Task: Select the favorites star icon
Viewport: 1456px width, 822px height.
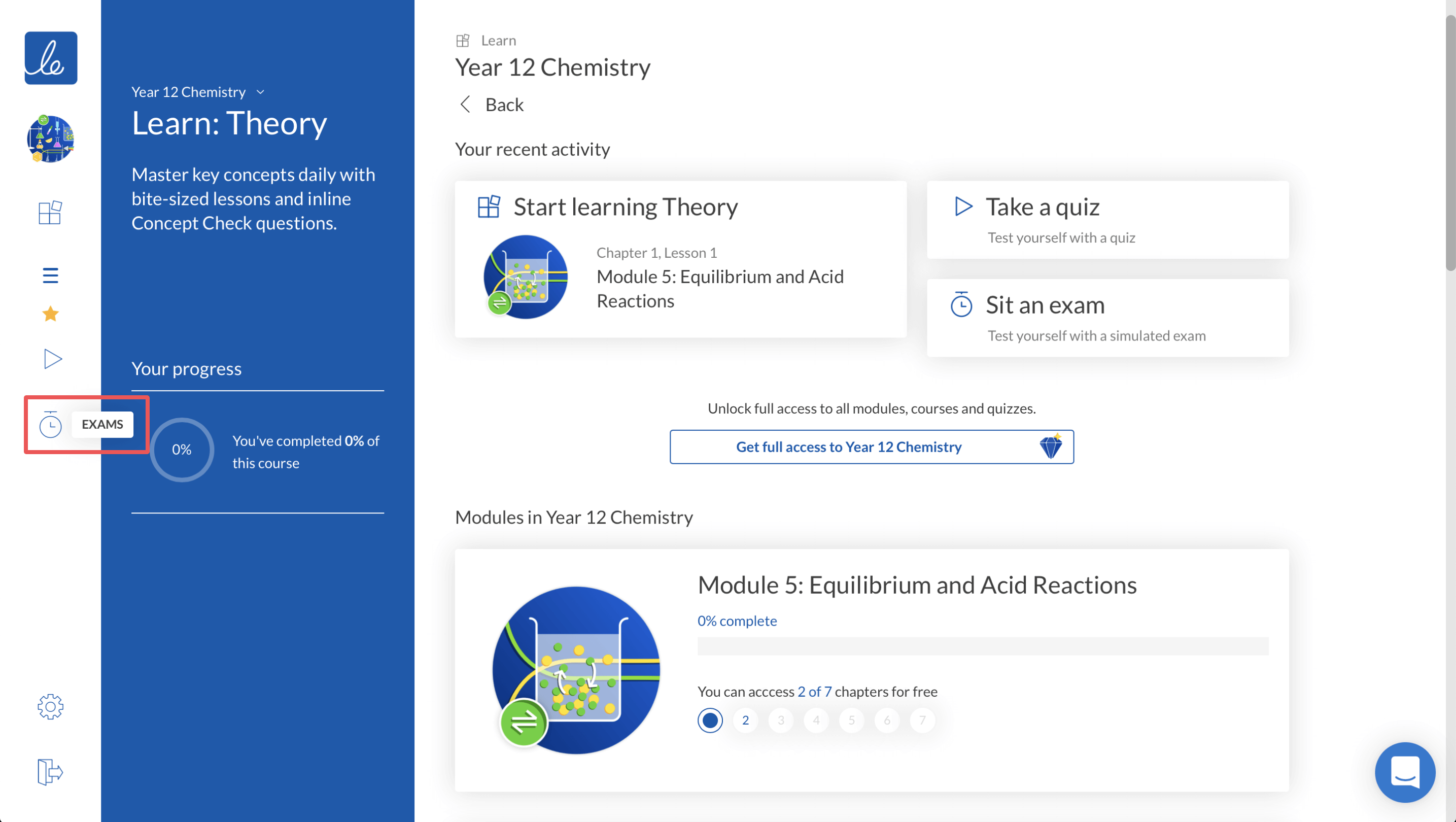Action: 50,313
